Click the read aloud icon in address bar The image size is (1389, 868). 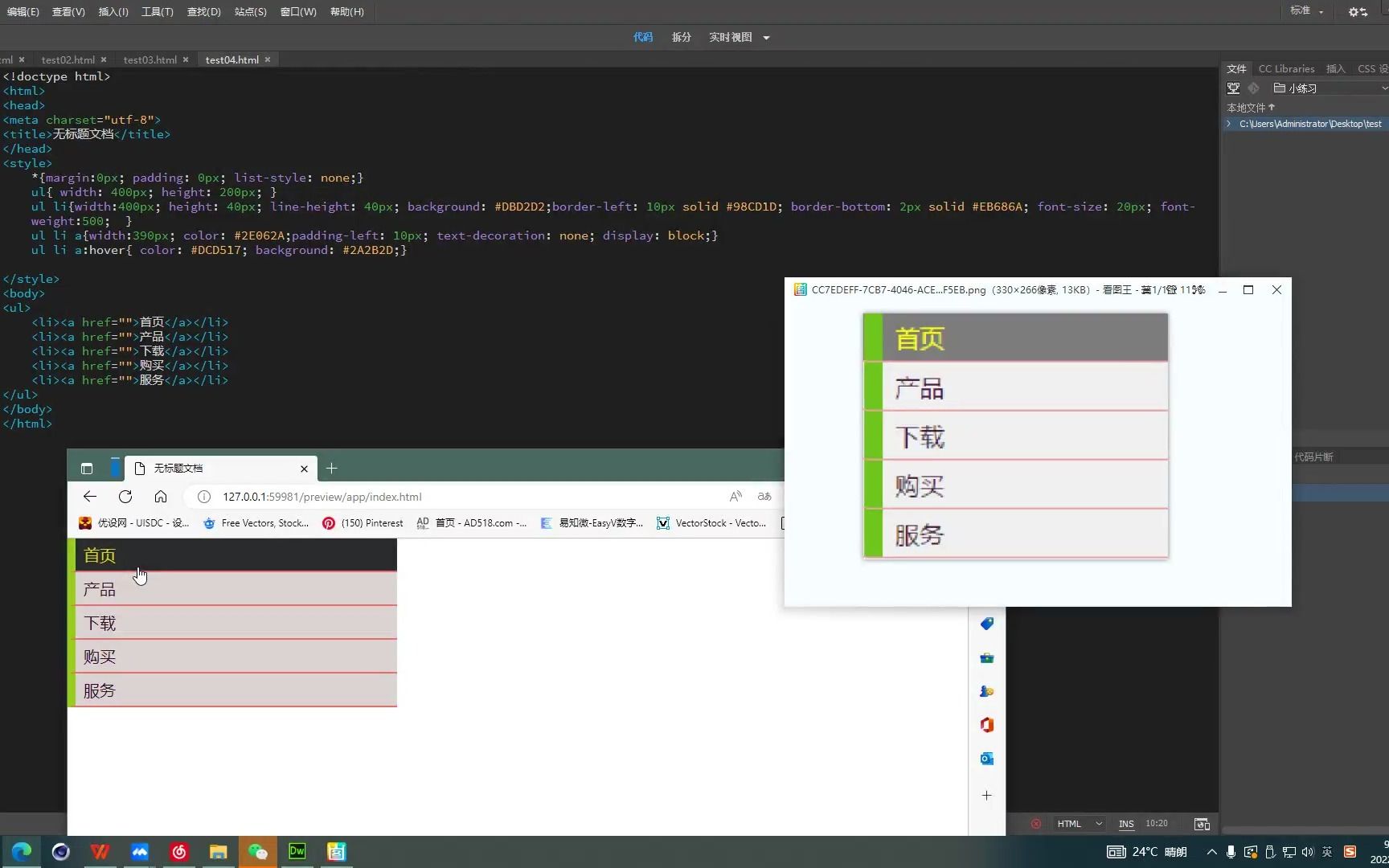pyautogui.click(x=735, y=497)
